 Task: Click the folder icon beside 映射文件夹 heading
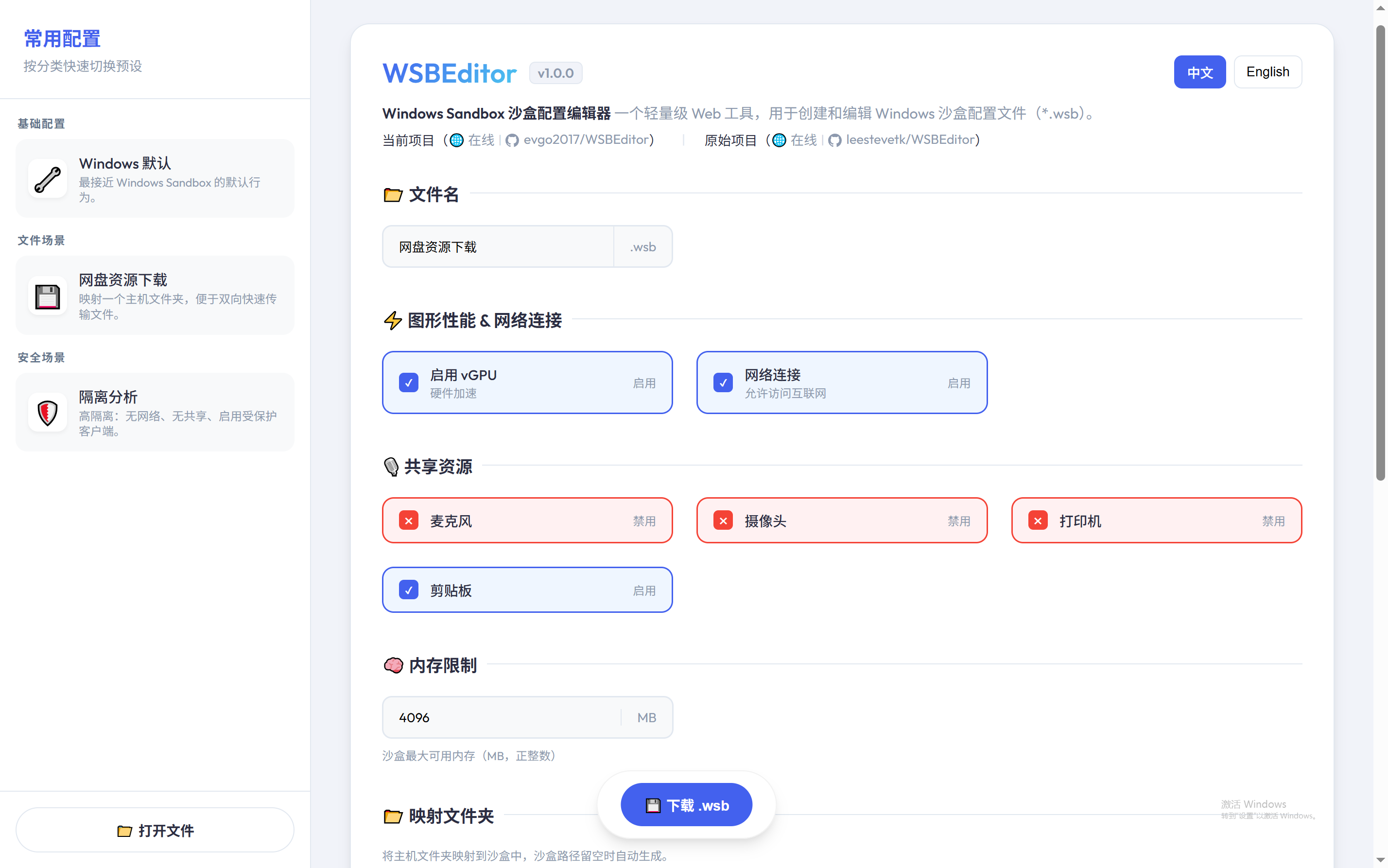[x=393, y=816]
